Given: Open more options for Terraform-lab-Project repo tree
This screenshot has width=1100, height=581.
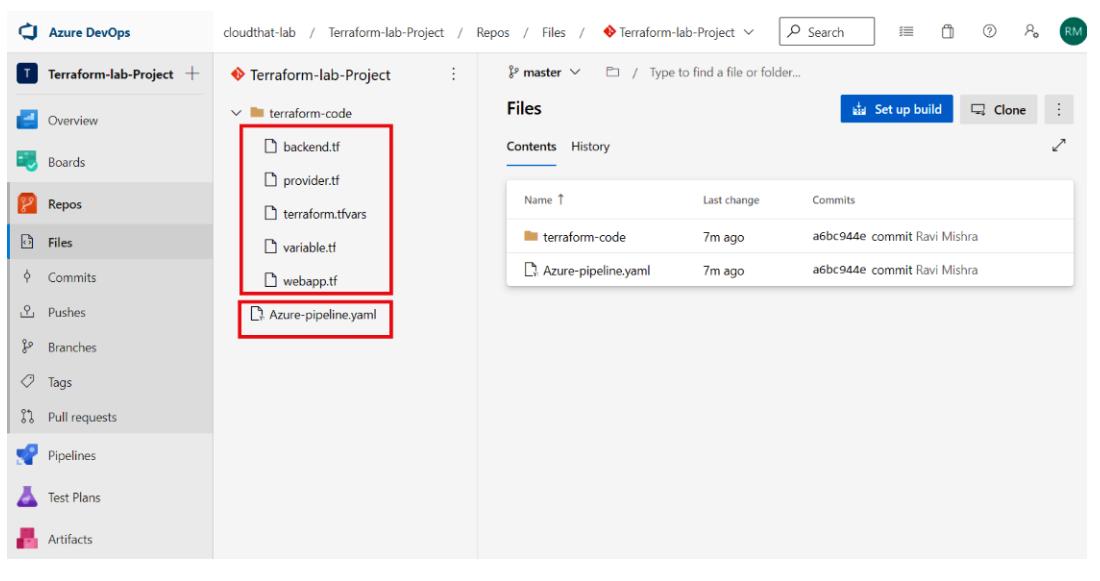Looking at the screenshot, I should coord(453,74).
